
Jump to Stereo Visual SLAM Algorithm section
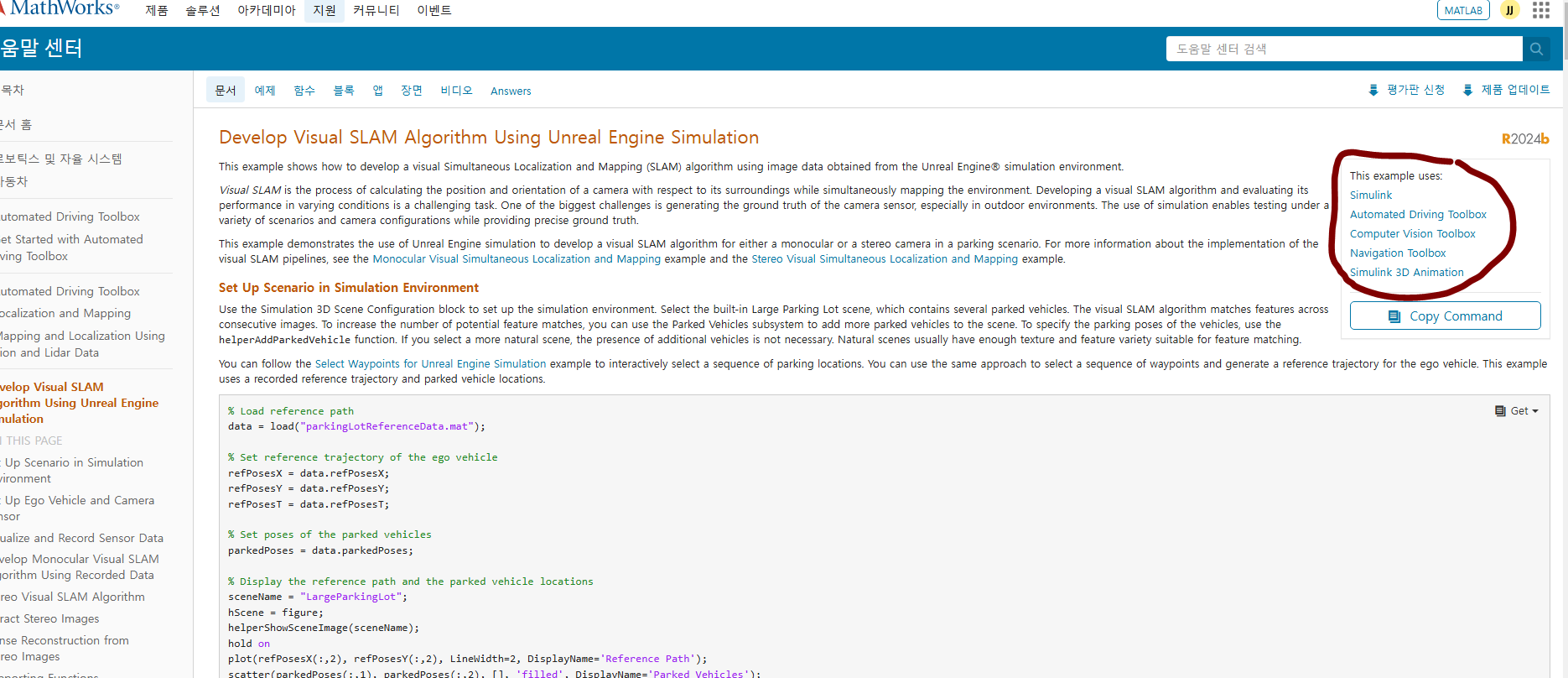pyautogui.click(x=72, y=597)
